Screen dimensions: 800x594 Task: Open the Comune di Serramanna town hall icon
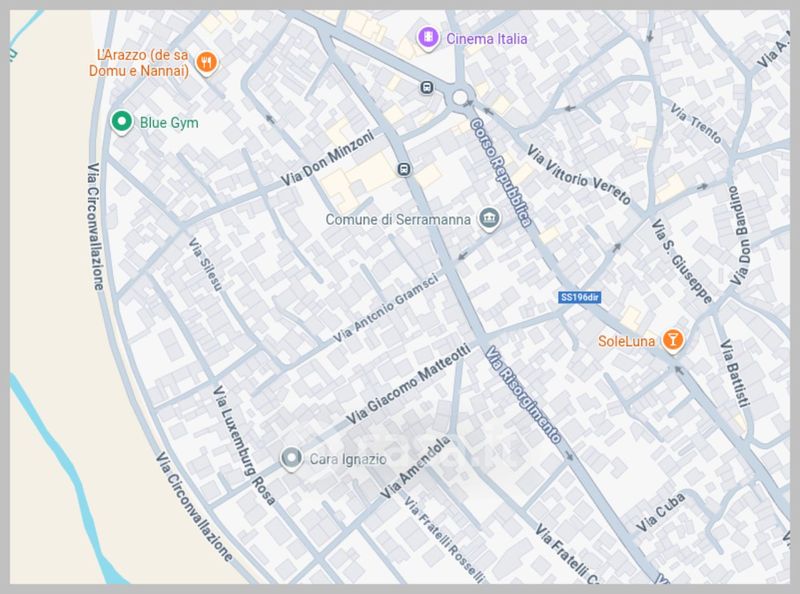(489, 219)
